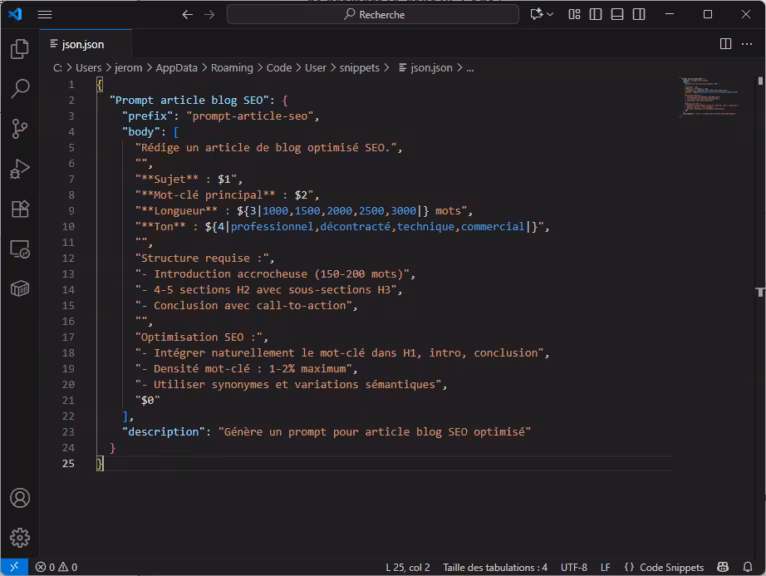Open the Extensions view

pyautogui.click(x=19, y=208)
